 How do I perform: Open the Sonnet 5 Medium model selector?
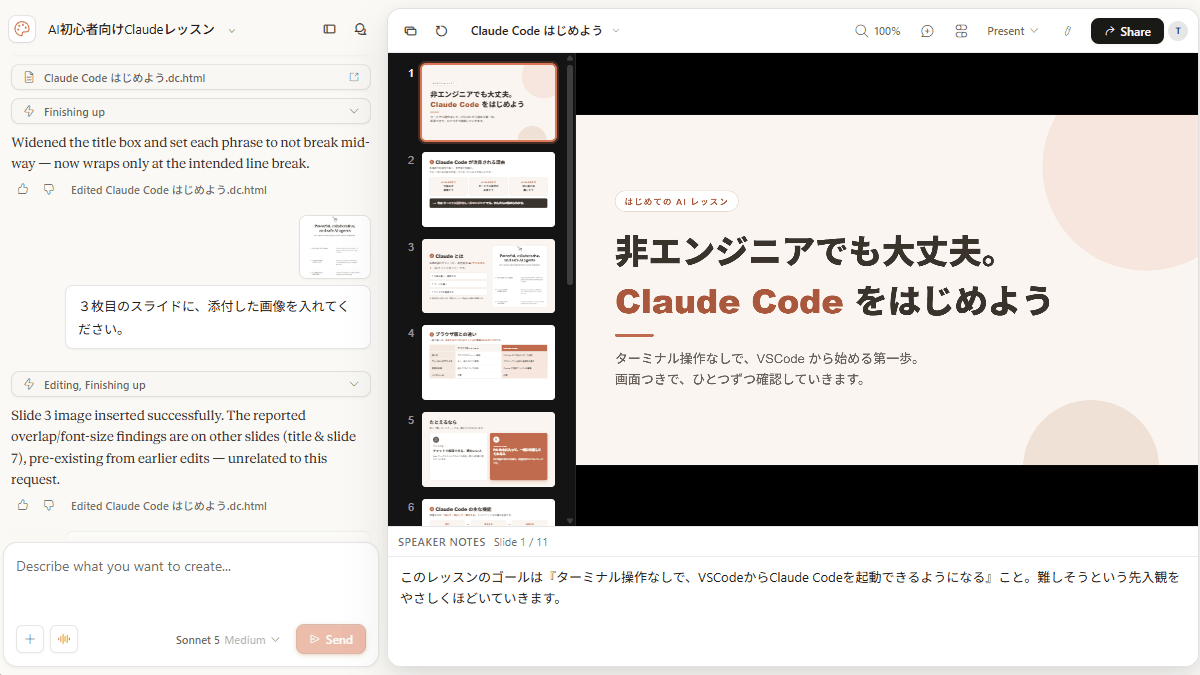pyautogui.click(x=228, y=640)
